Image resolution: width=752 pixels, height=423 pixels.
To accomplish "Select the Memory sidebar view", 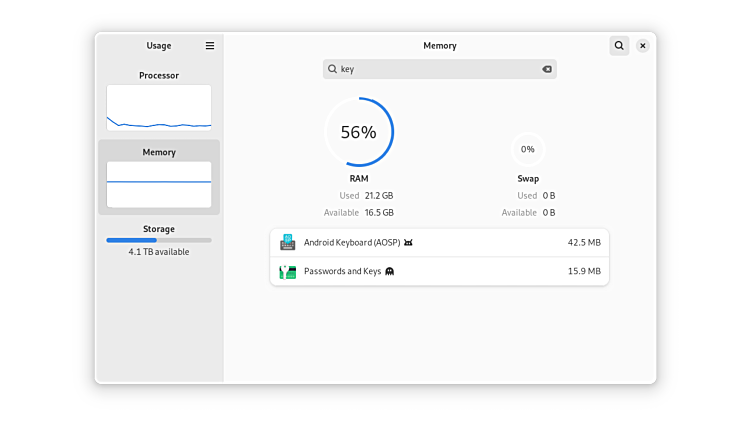I will click(x=159, y=153).
